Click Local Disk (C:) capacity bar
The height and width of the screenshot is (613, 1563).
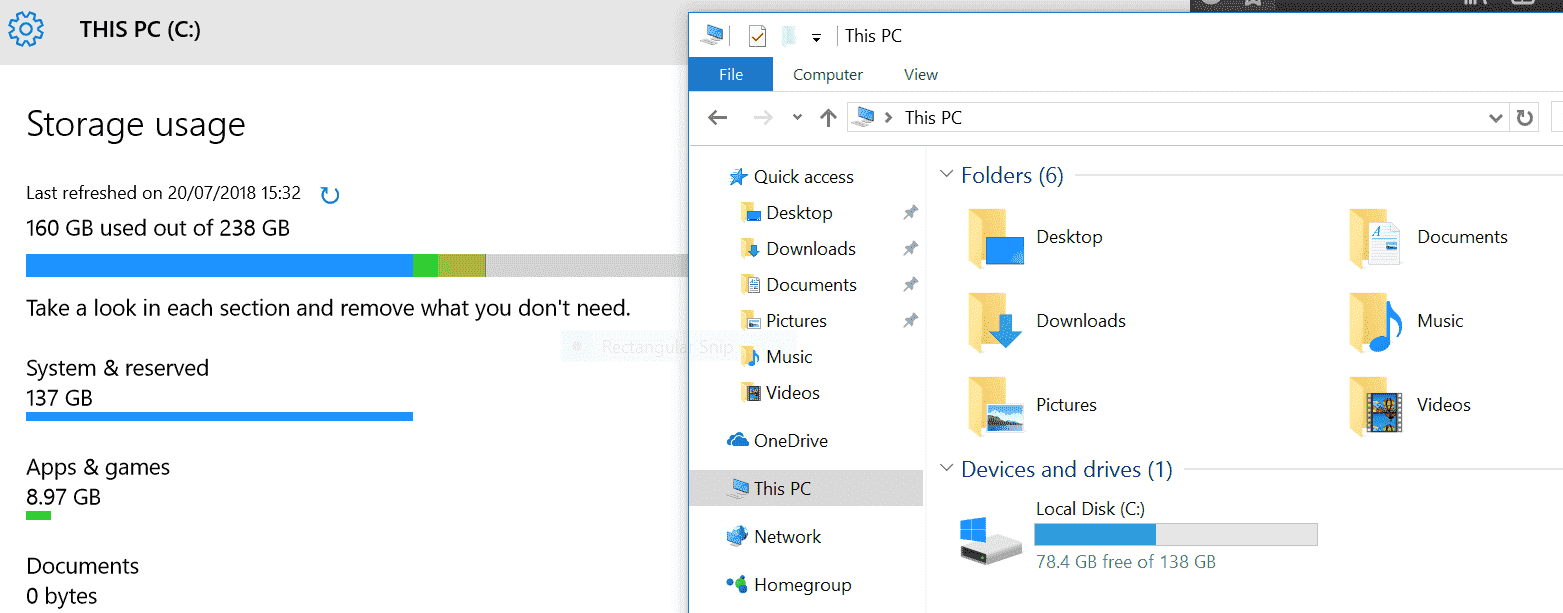[1176, 534]
